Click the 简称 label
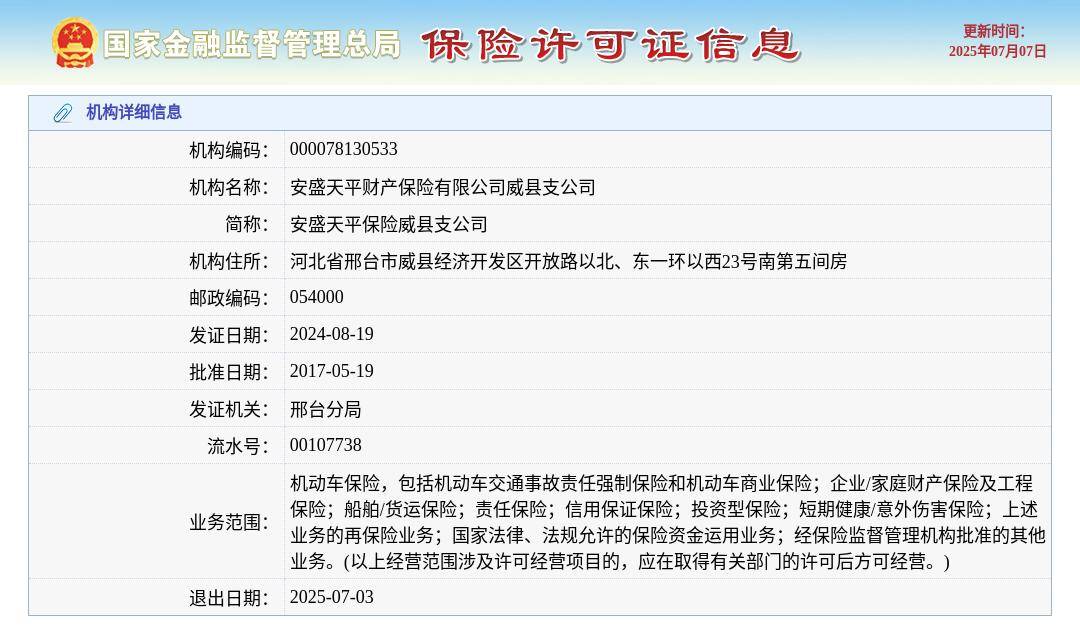 pos(247,224)
